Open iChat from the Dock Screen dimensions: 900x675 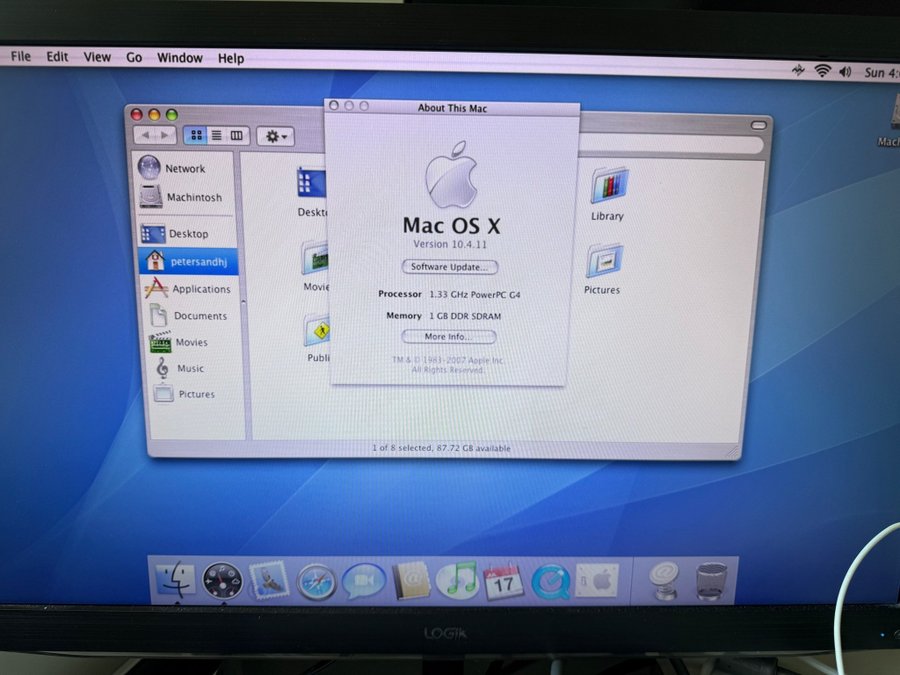point(363,581)
